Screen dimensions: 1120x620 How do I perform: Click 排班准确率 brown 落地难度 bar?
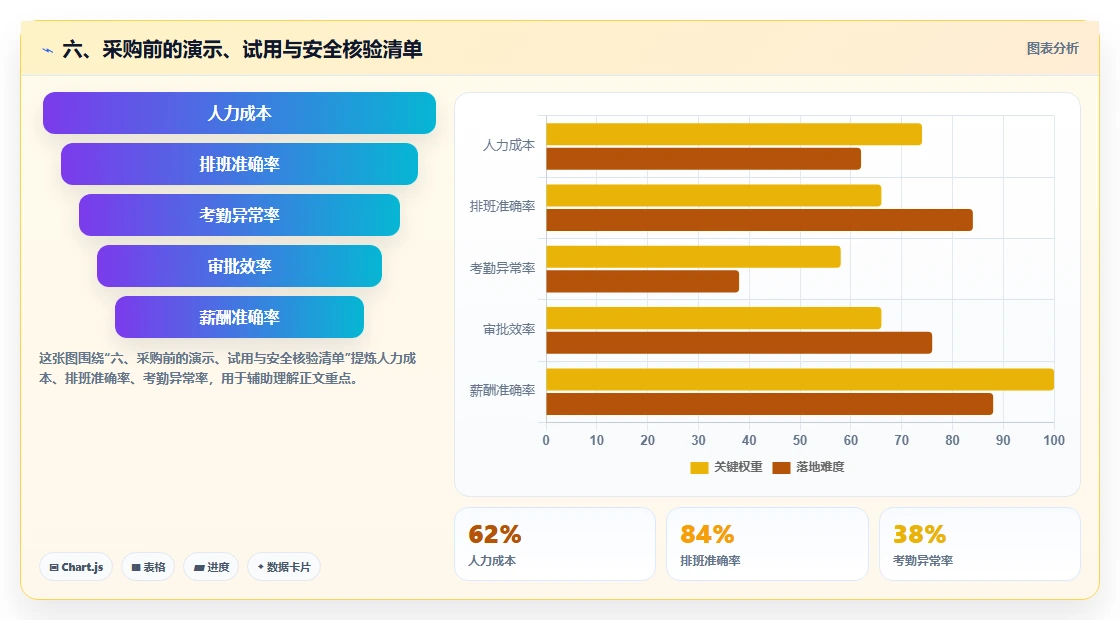click(759, 220)
